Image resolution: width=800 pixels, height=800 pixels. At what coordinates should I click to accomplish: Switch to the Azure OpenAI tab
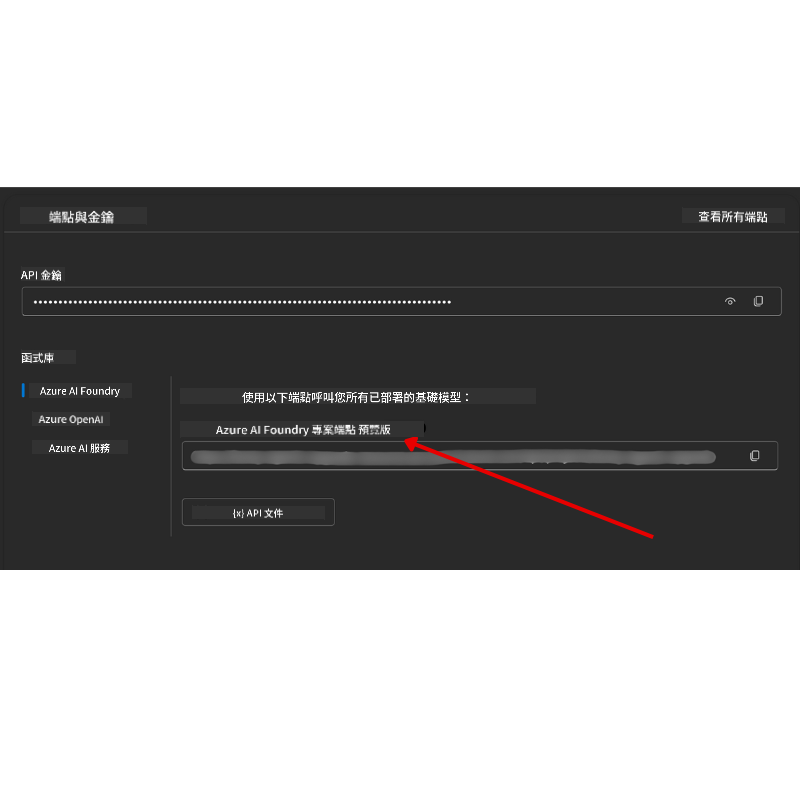click(71, 419)
